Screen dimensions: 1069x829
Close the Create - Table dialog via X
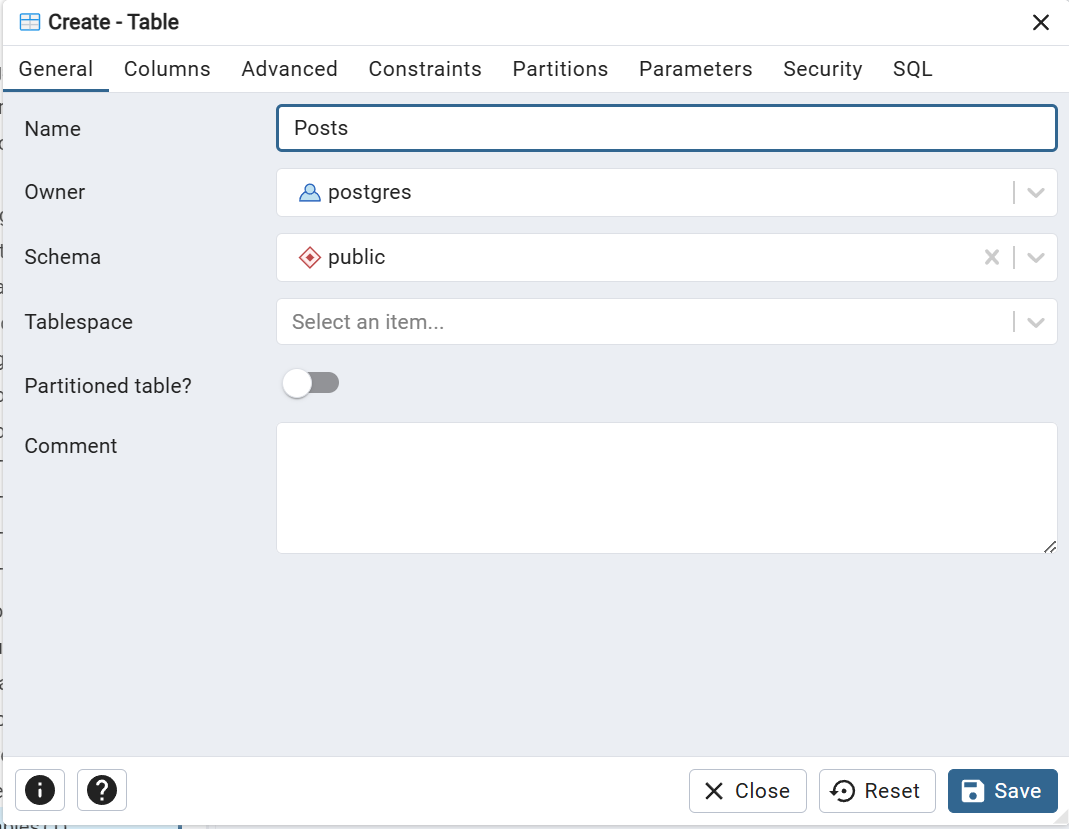(1040, 22)
